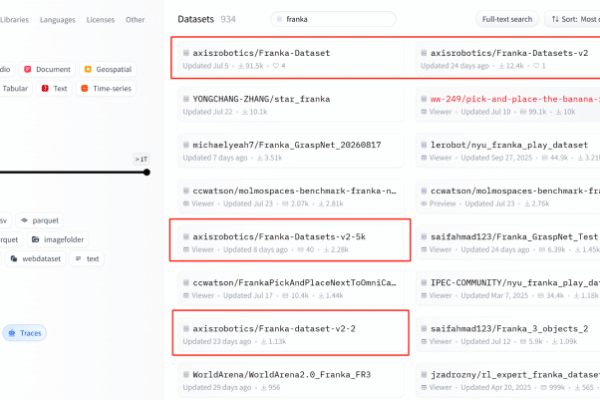Click dataset icon beside axisrobotics/Franka-Dataset
This screenshot has height=400, width=600.
pos(186,53)
